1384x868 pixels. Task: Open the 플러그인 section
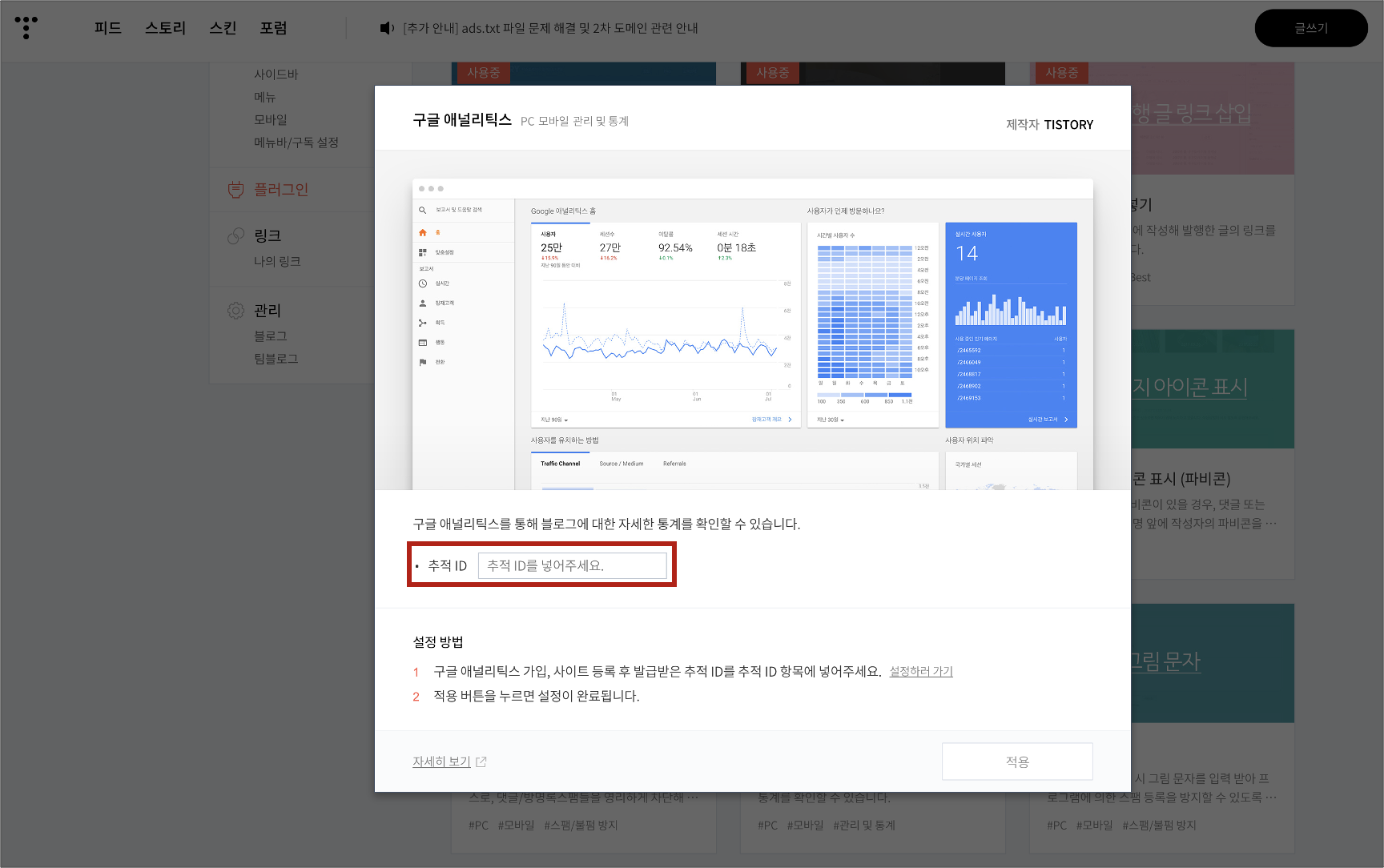pos(281,190)
